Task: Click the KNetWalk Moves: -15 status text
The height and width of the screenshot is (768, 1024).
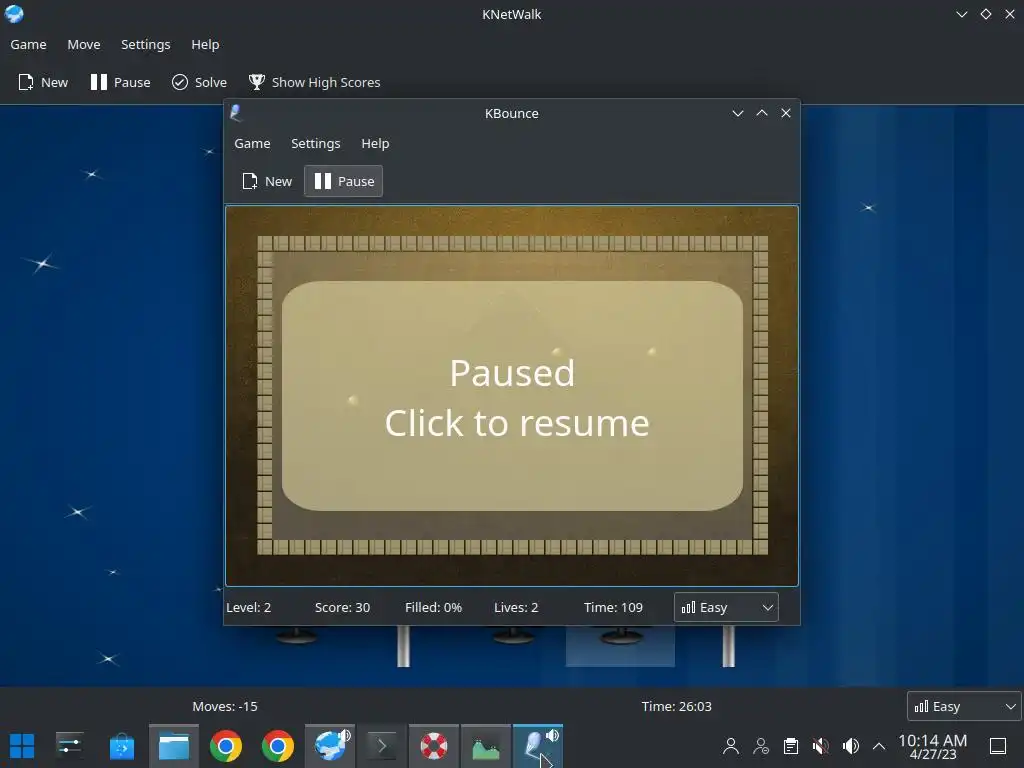Action: point(225,706)
